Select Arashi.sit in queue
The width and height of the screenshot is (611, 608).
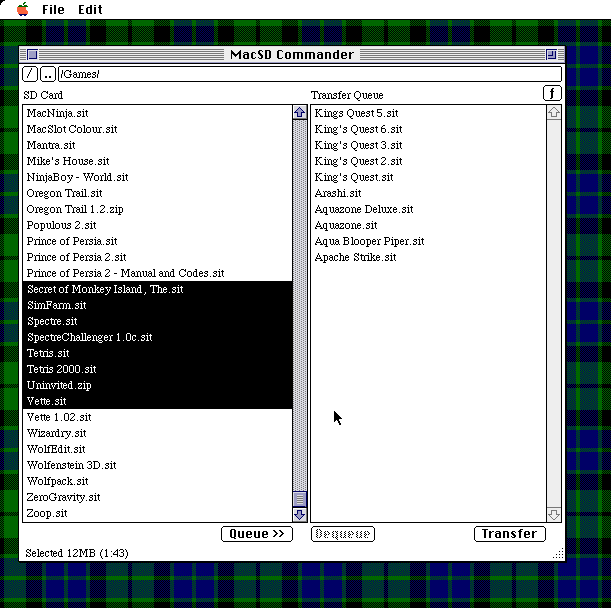pyautogui.click(x=429, y=193)
